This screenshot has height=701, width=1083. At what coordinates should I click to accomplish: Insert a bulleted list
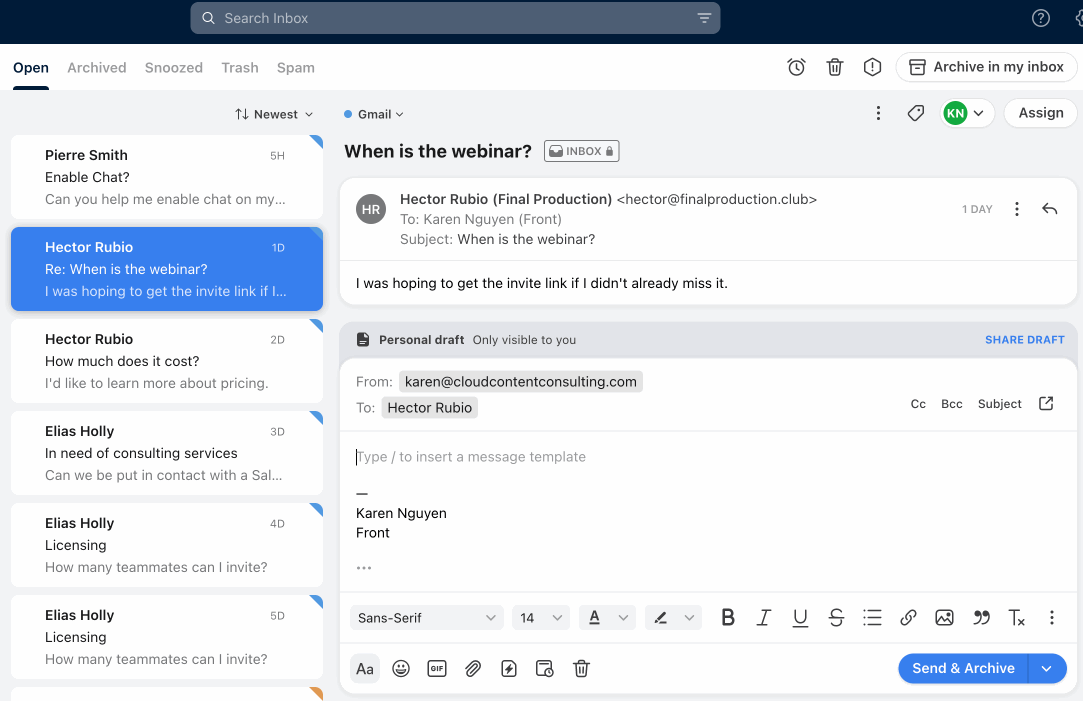(x=872, y=617)
